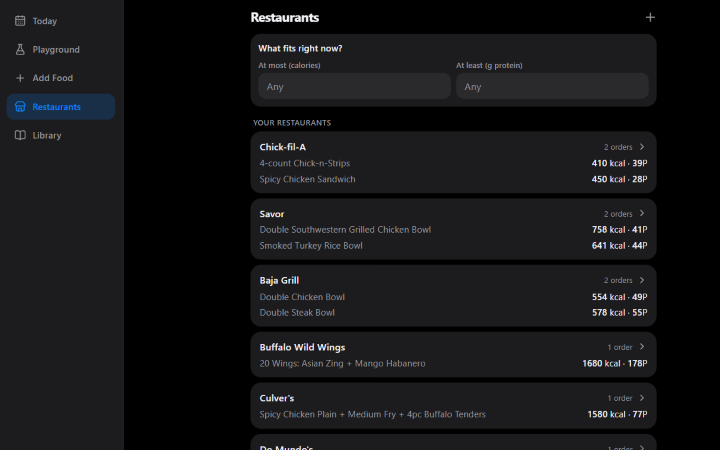Click the YOUR RESTAURANTS section label
This screenshot has width=720, height=450.
(292, 123)
